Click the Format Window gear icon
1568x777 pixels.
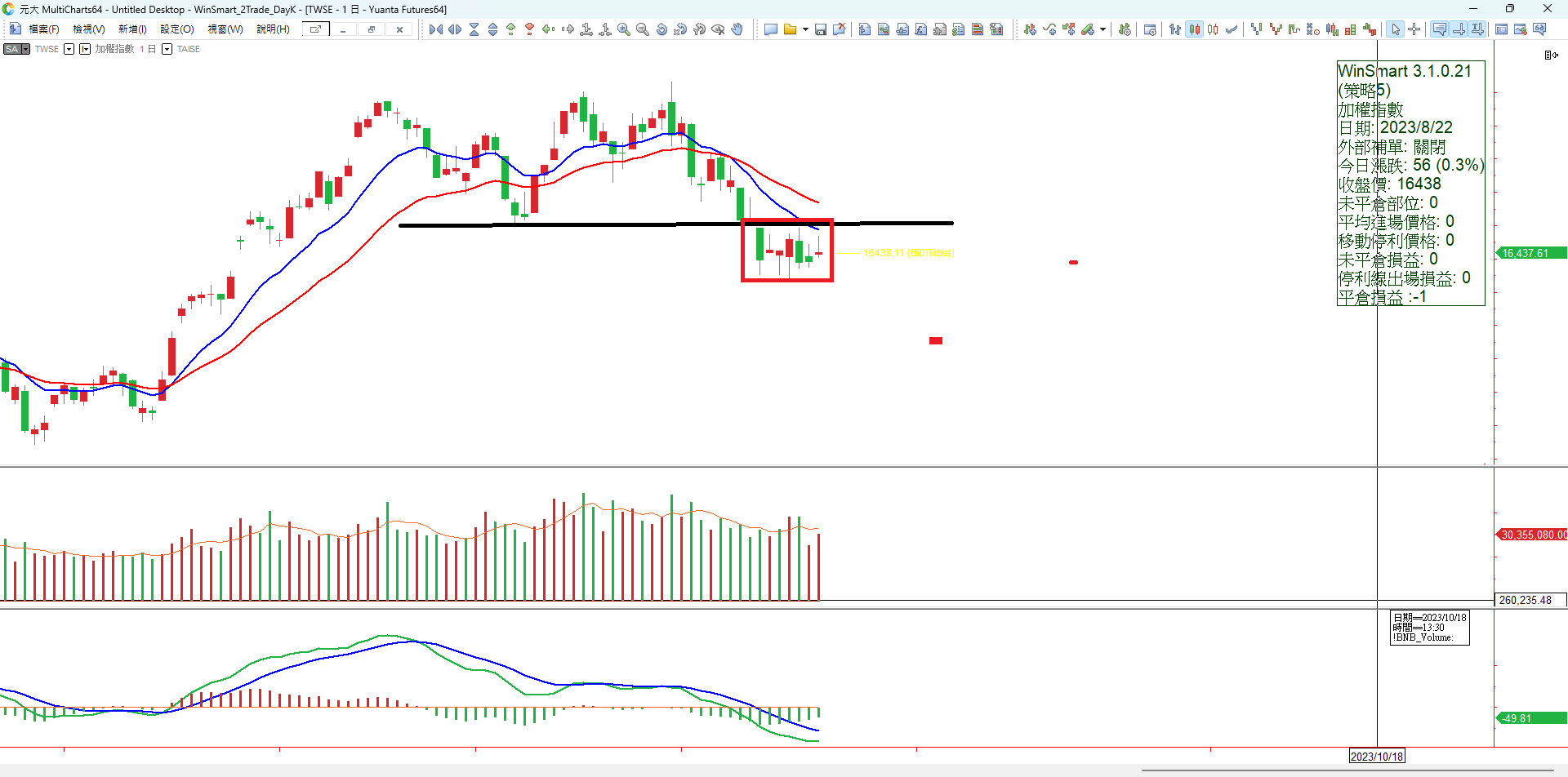tap(1150, 29)
